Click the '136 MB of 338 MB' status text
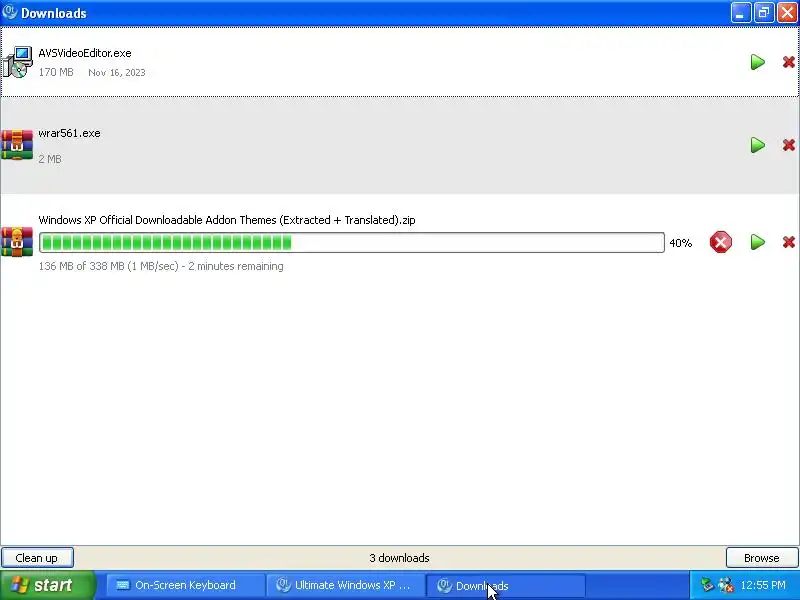This screenshot has width=800, height=600. 161,266
